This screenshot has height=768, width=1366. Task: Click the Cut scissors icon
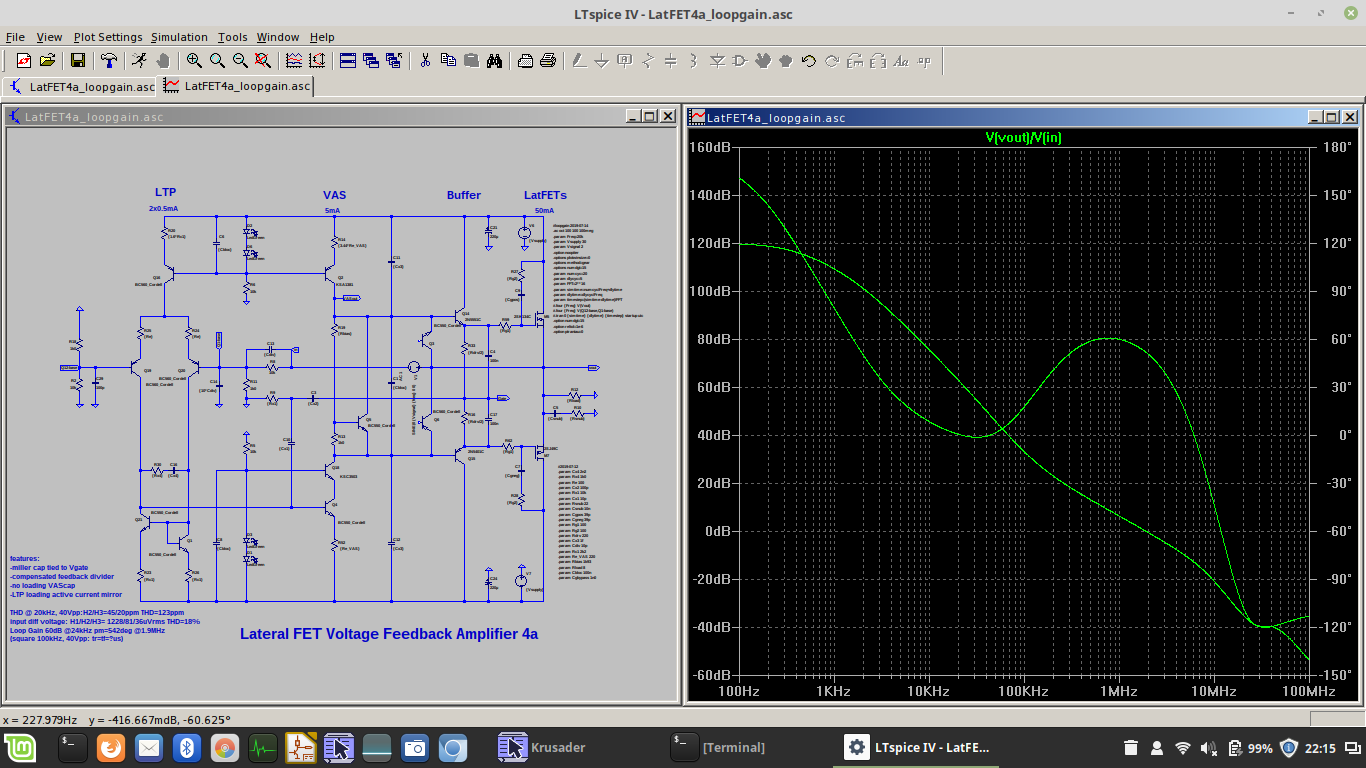[x=425, y=61]
